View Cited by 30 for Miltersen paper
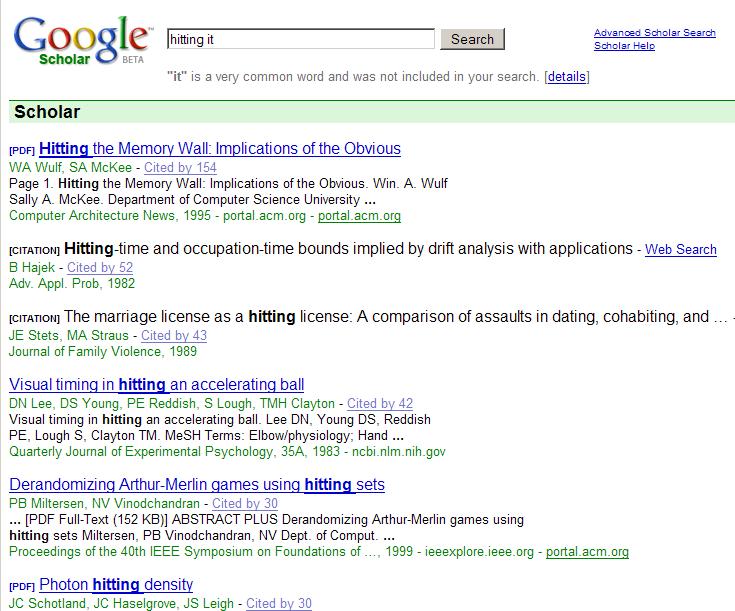 [x=245, y=504]
